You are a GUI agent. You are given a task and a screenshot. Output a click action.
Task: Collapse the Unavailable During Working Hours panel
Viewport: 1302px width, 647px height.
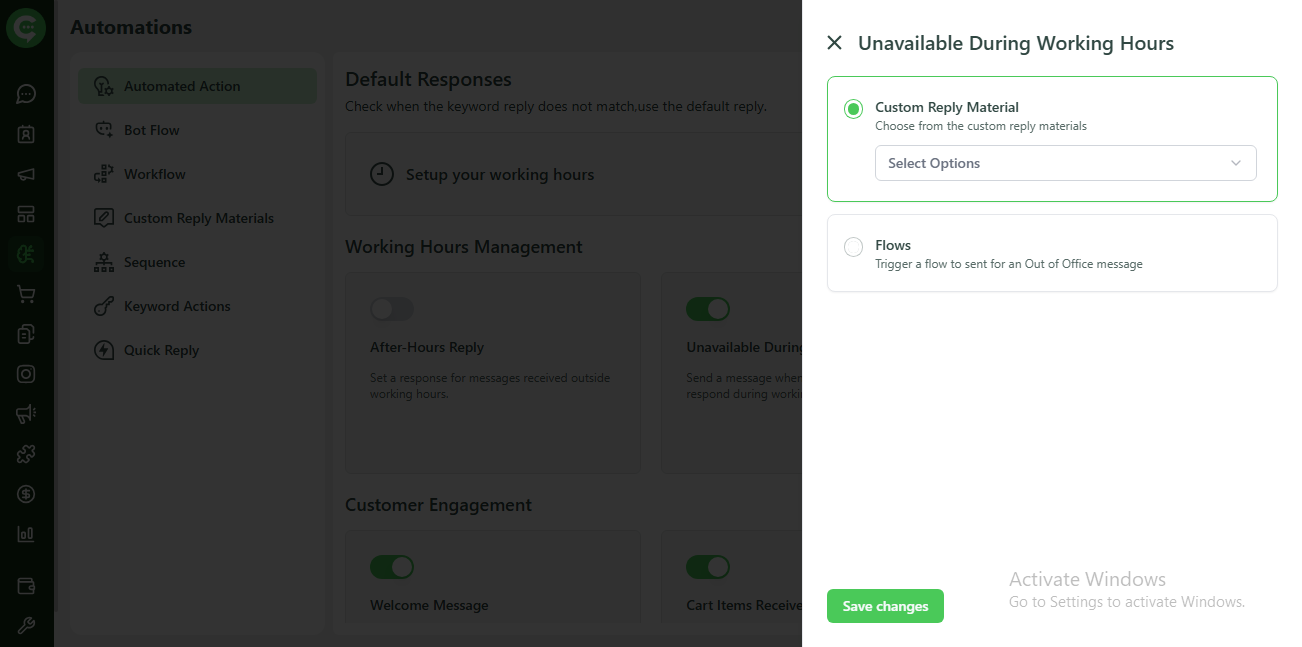[x=834, y=43]
